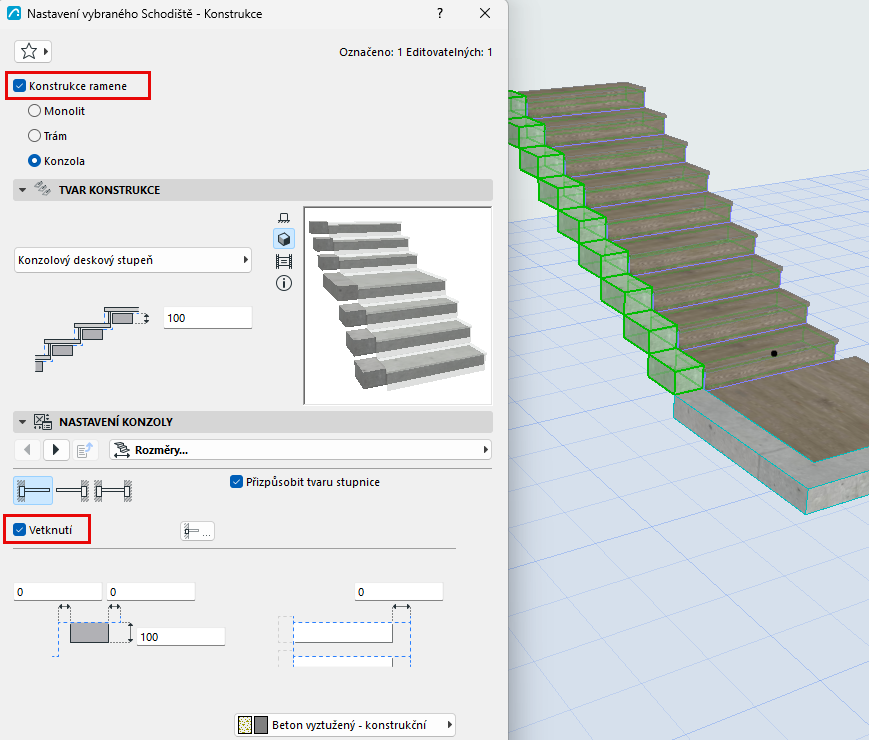The height and width of the screenshot is (740, 869).
Task: Select the black point on stair tread
Action: tap(774, 353)
